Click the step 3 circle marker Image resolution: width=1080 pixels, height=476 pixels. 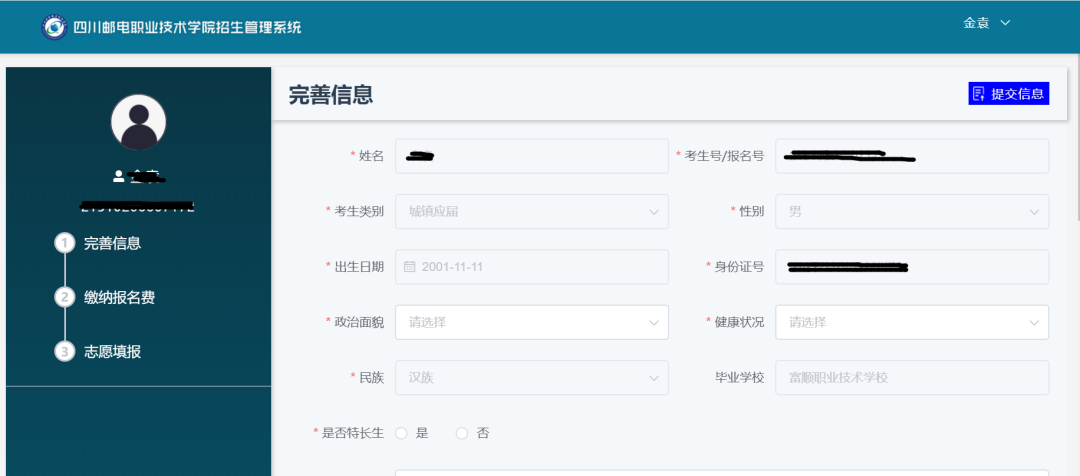pos(65,352)
